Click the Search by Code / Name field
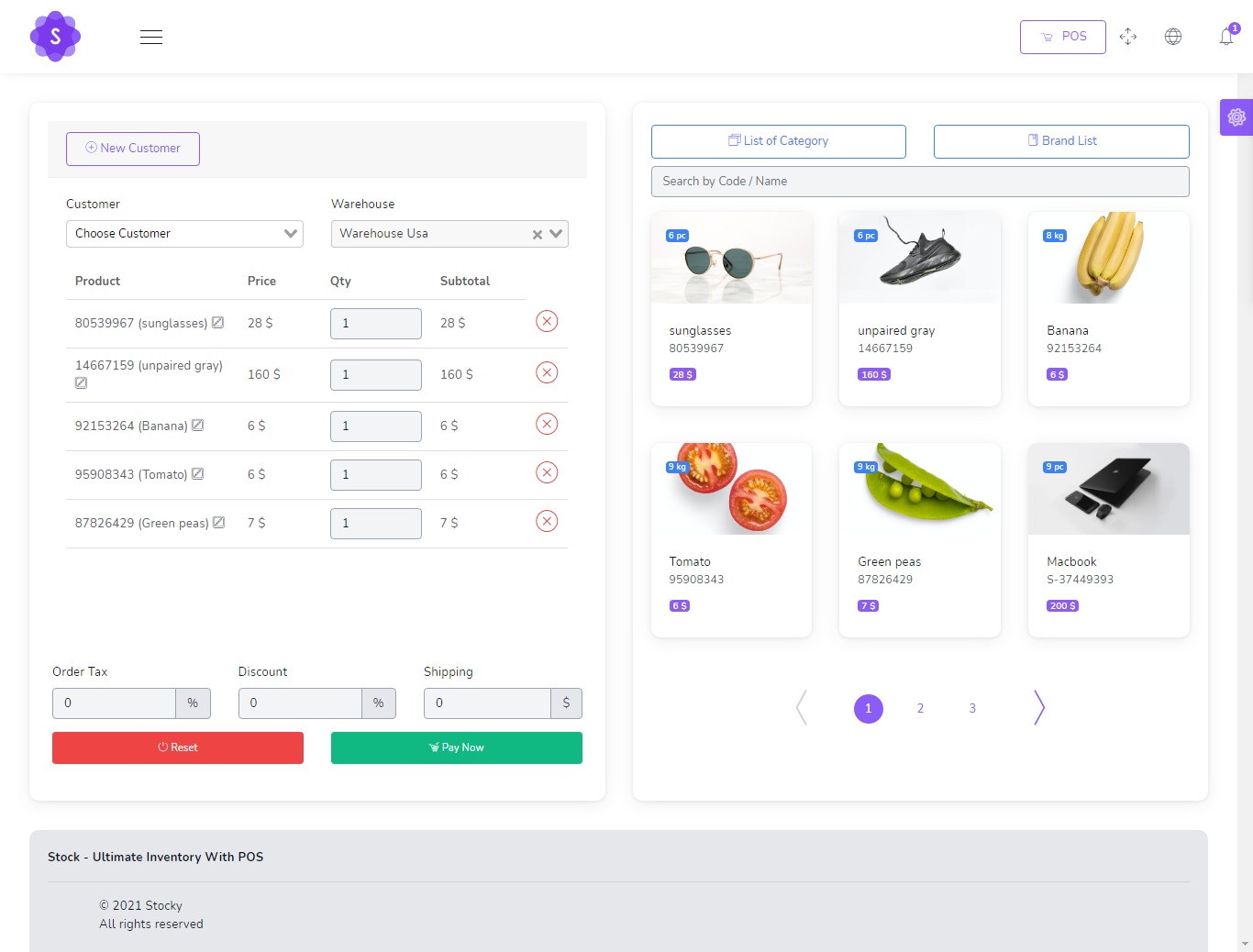This screenshot has height=952, width=1253. (919, 181)
